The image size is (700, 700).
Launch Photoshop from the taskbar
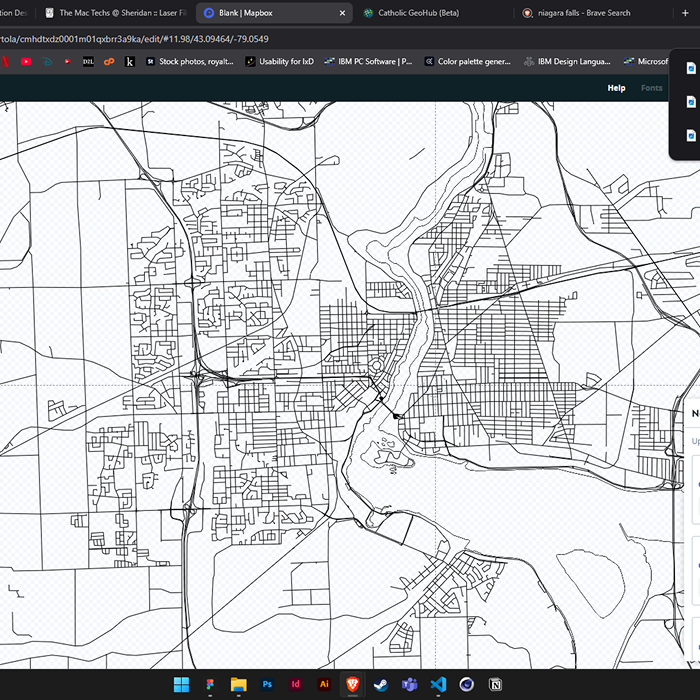click(x=267, y=685)
